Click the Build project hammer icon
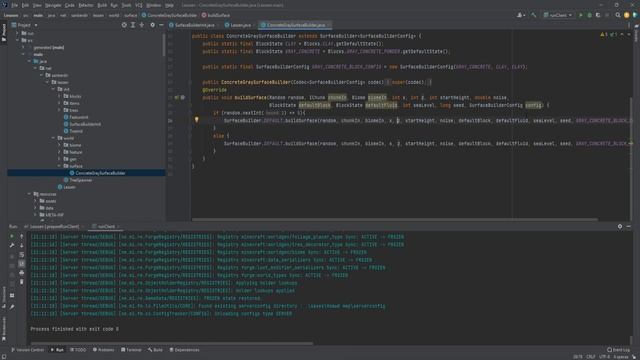The image size is (640, 360). [x=533, y=15]
